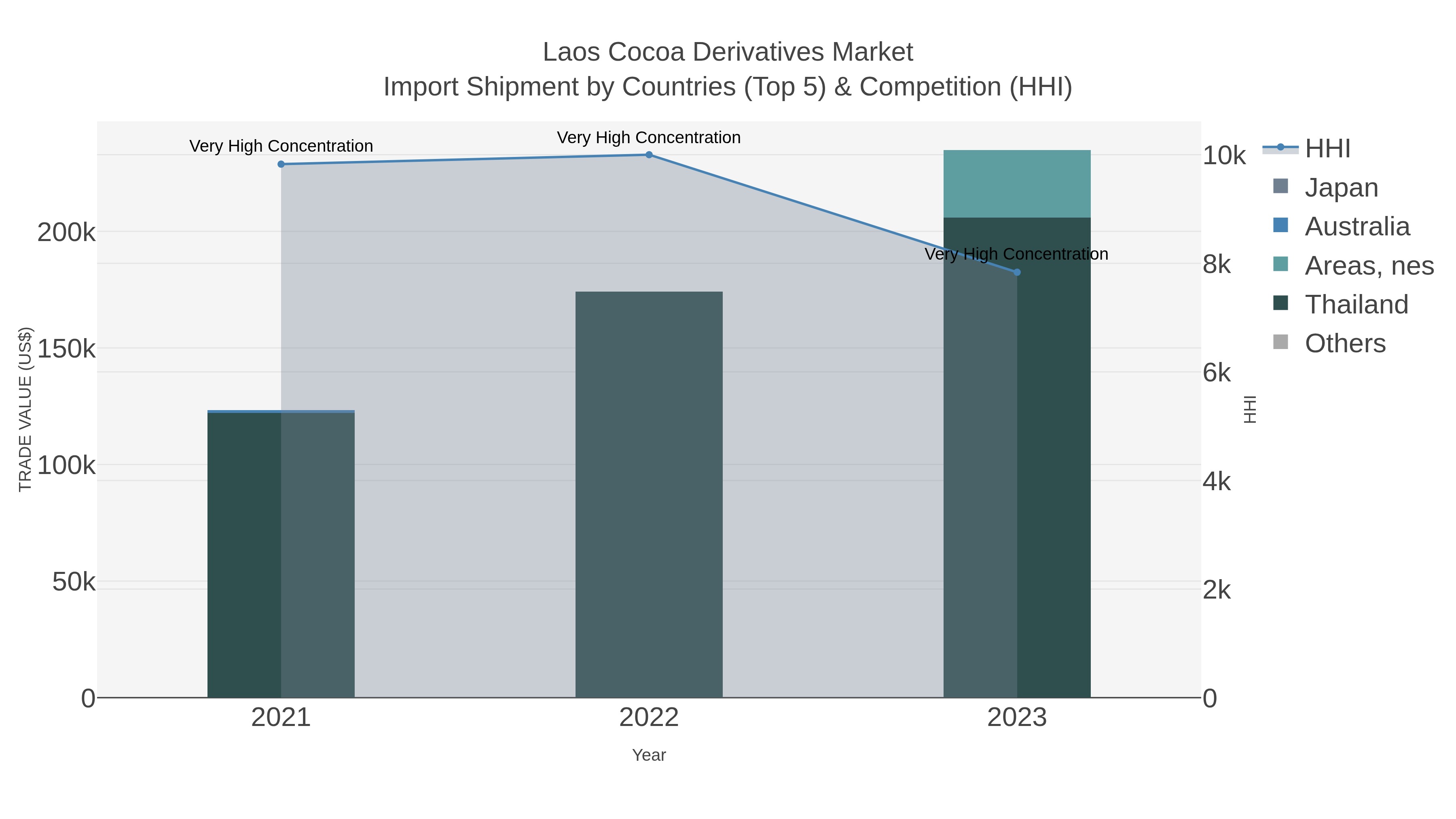The image size is (1456, 819).
Task: Click the TRADE VALUE (US$) axis title
Action: point(25,409)
